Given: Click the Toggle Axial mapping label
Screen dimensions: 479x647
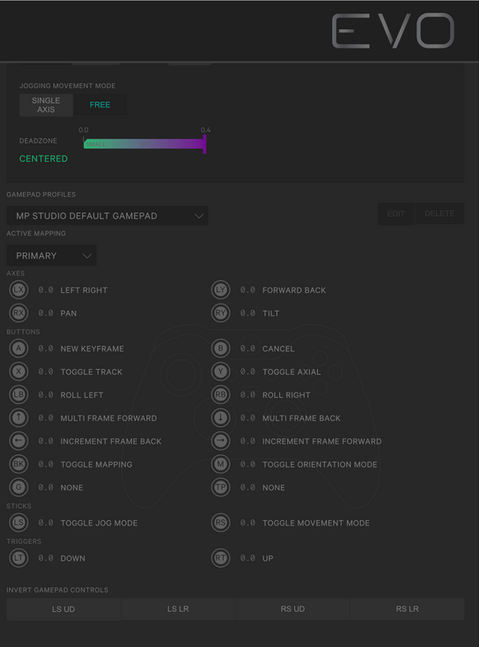Looking at the screenshot, I should pos(292,372).
